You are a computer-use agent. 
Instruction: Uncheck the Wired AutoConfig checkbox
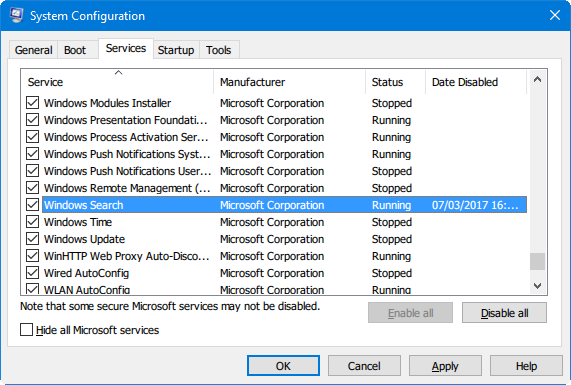click(32, 273)
